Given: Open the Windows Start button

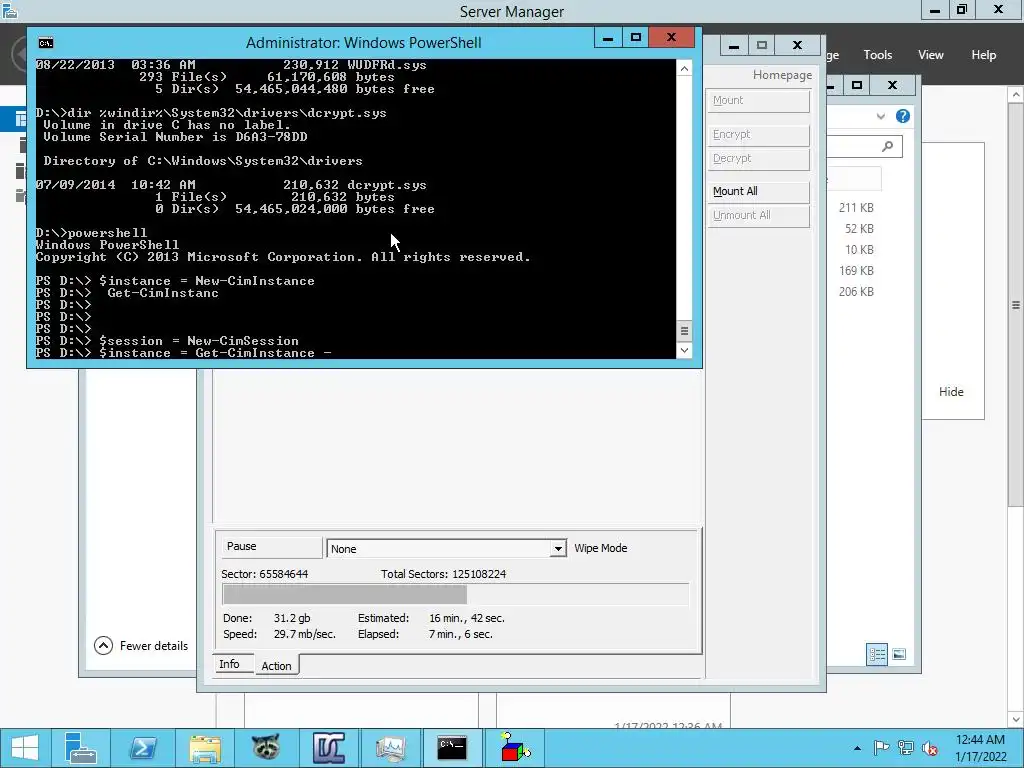Looking at the screenshot, I should coord(25,748).
